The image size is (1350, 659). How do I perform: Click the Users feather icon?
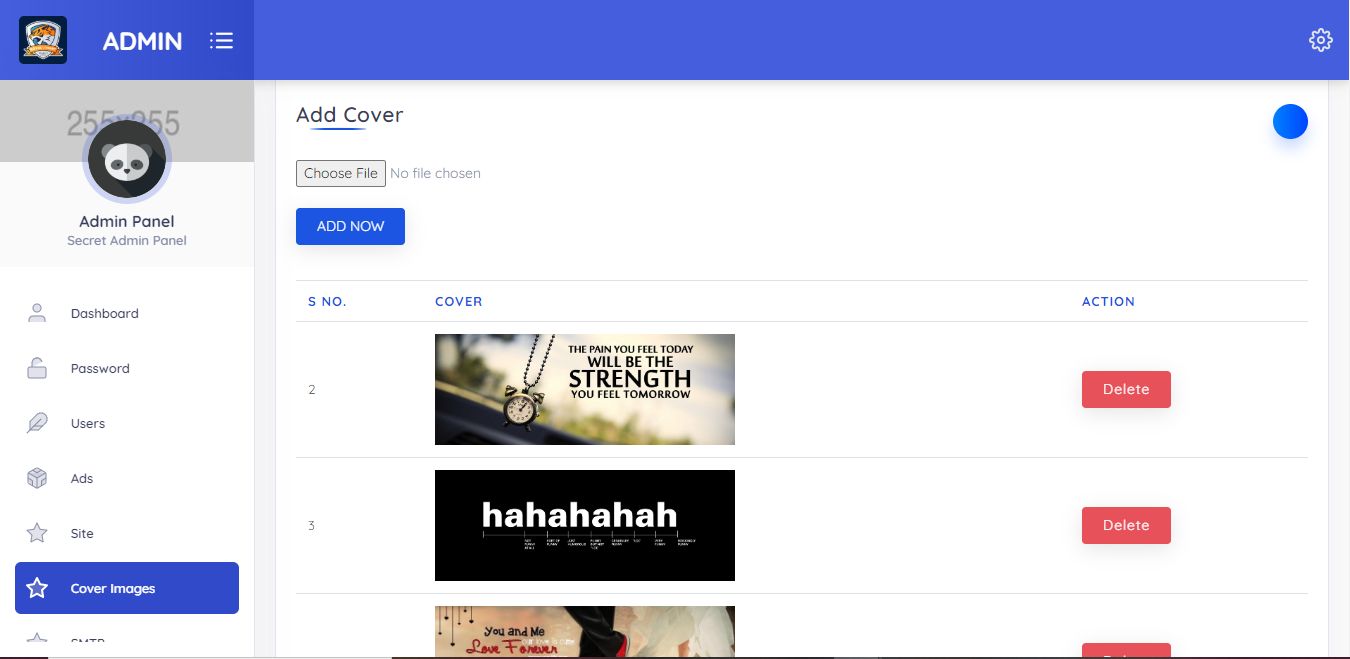point(37,423)
